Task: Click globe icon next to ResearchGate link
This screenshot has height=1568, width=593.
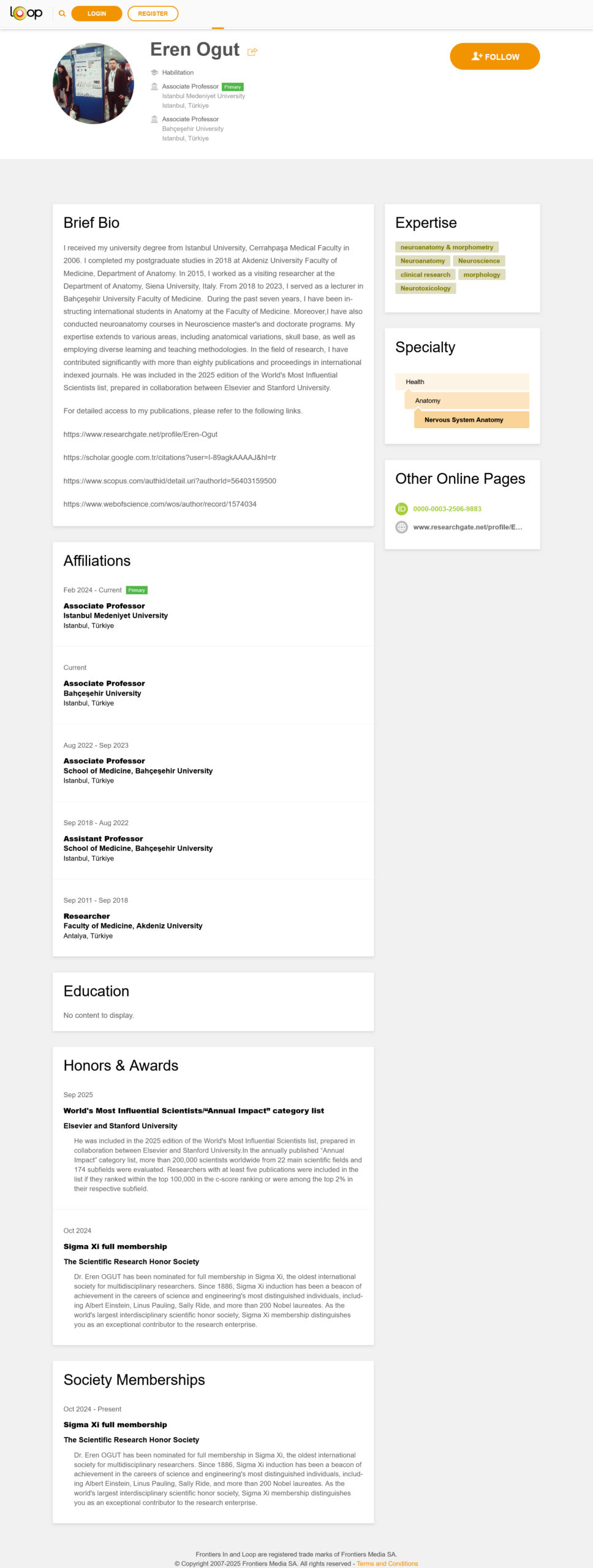Action: [x=401, y=527]
